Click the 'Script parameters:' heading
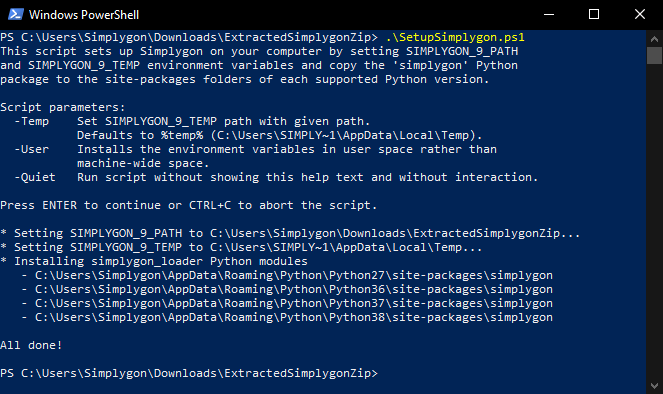Screen dimensions: 663x394 tap(63, 107)
